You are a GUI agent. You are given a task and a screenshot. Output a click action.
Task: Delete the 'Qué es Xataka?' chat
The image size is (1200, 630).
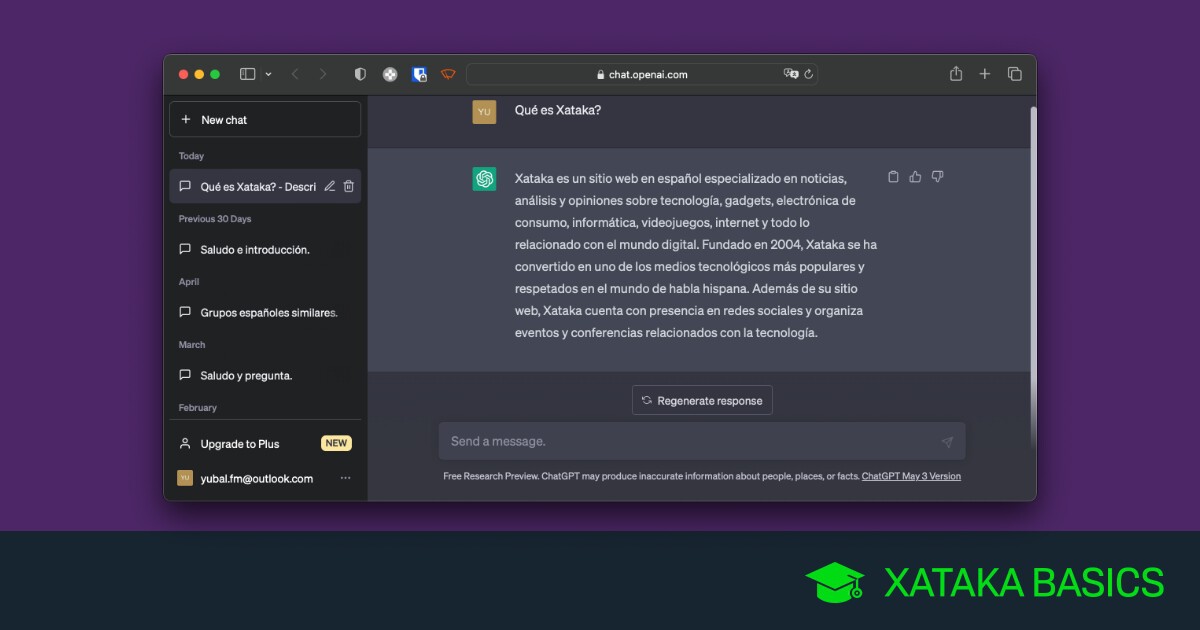click(348, 186)
